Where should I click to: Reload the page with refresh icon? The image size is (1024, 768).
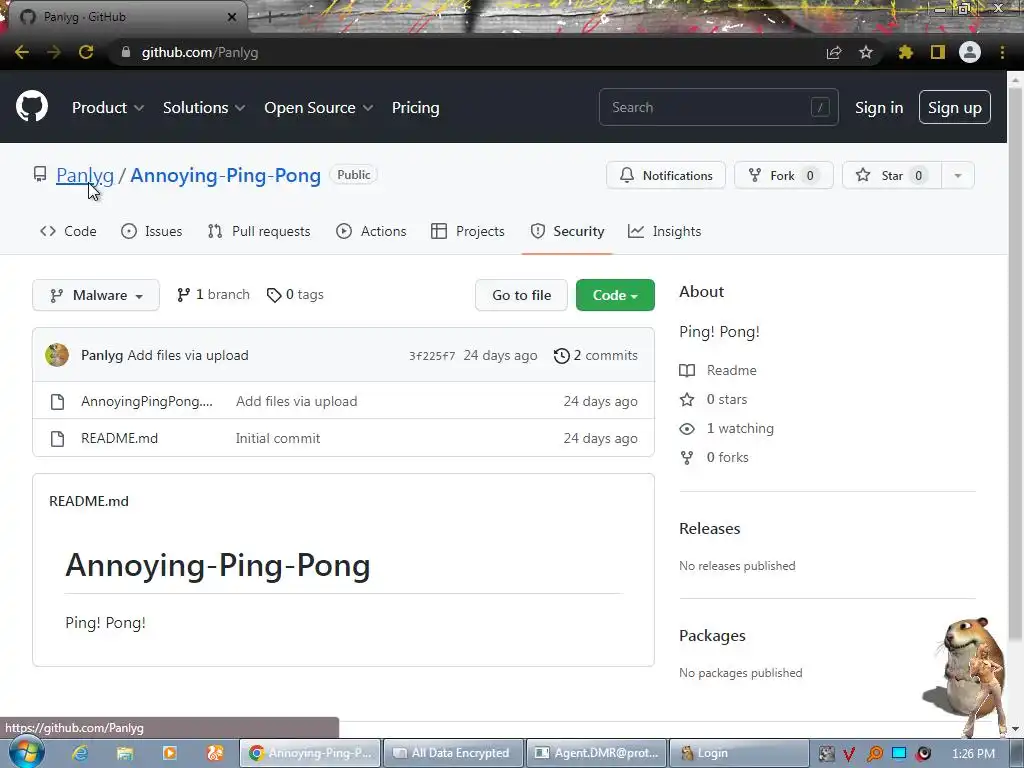[86, 52]
